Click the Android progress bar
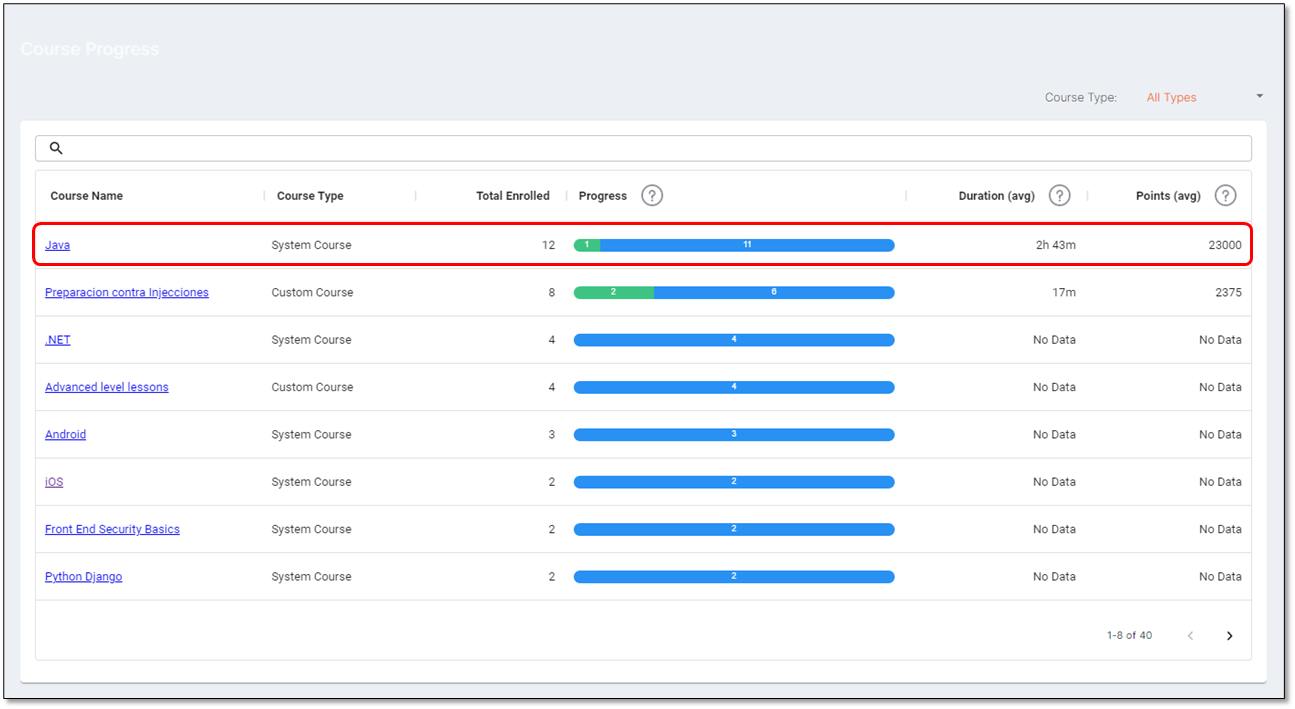This screenshot has width=1295, height=709. pos(734,434)
